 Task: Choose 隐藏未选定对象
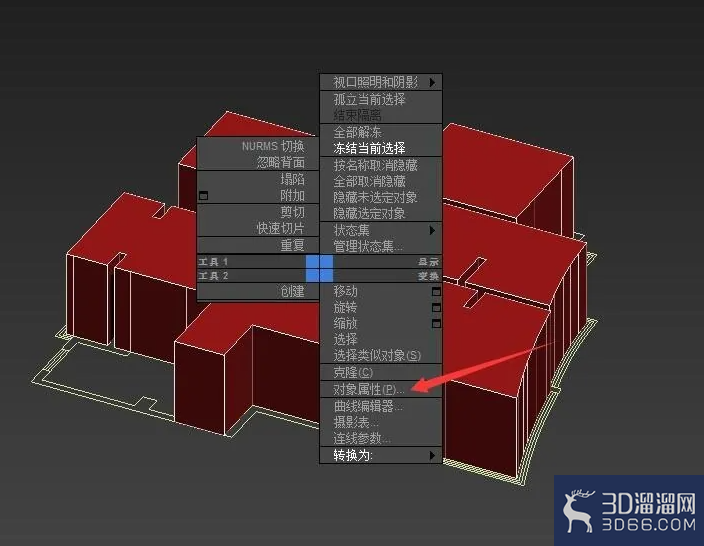pyautogui.click(x=381, y=198)
